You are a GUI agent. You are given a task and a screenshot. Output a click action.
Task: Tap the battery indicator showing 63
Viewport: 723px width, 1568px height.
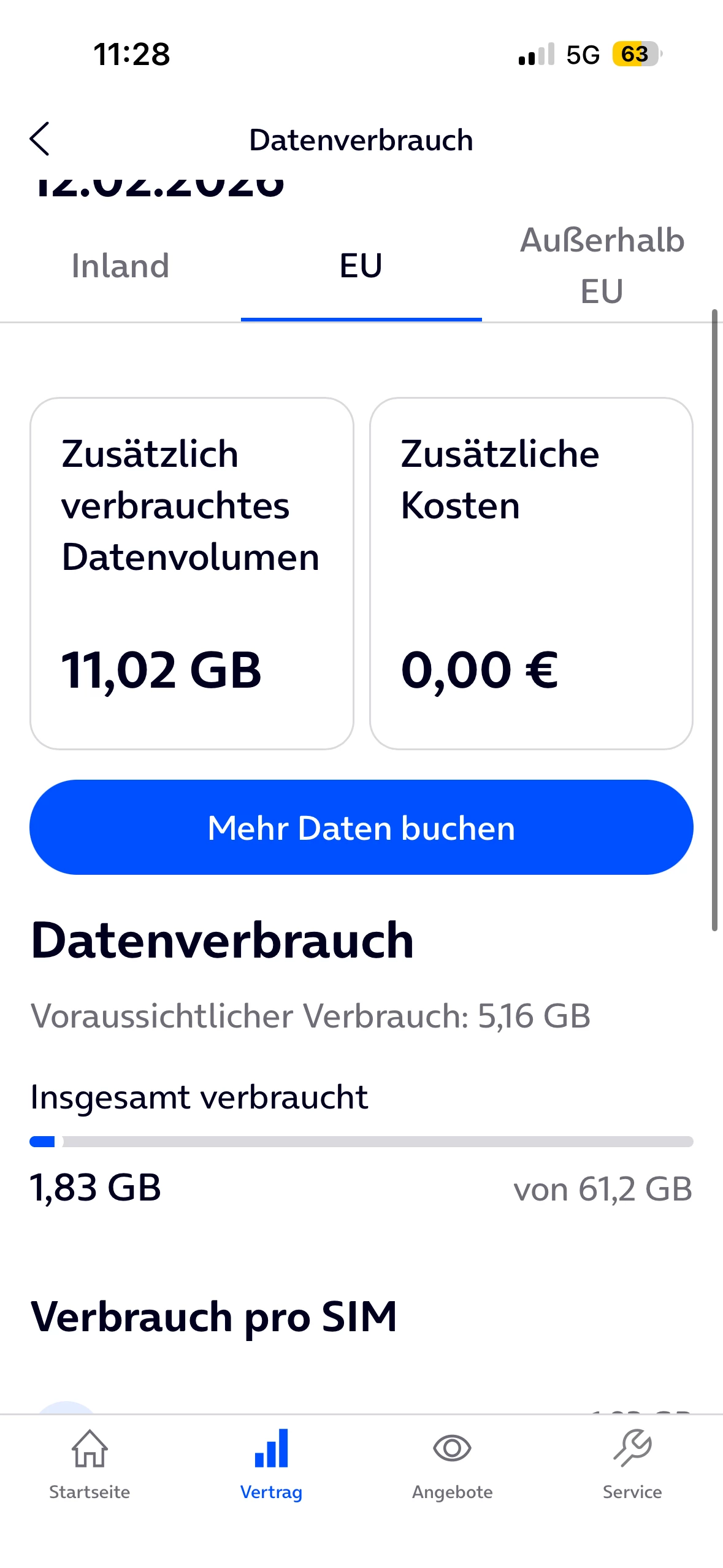(637, 54)
